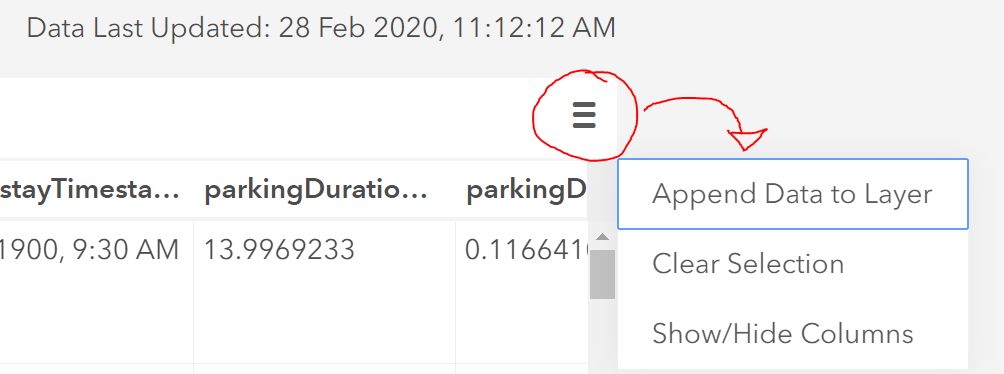Viewport: 1004px width, 374px height.
Task: Open the table options hamburger menu
Action: tap(584, 116)
